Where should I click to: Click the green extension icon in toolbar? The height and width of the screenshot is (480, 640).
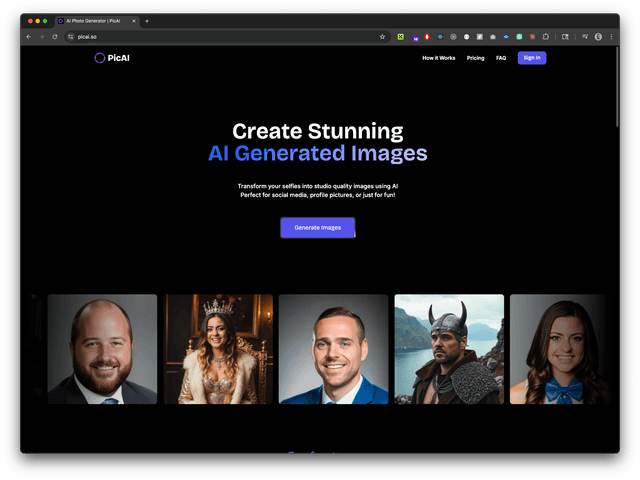point(401,36)
